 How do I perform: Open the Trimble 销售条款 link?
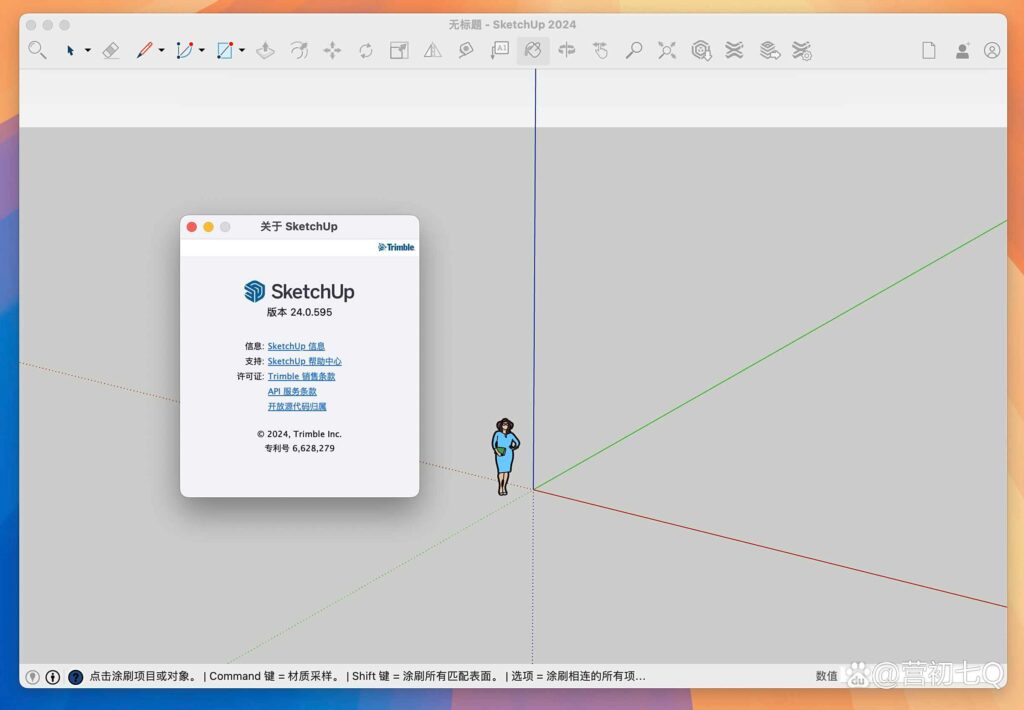tap(301, 376)
